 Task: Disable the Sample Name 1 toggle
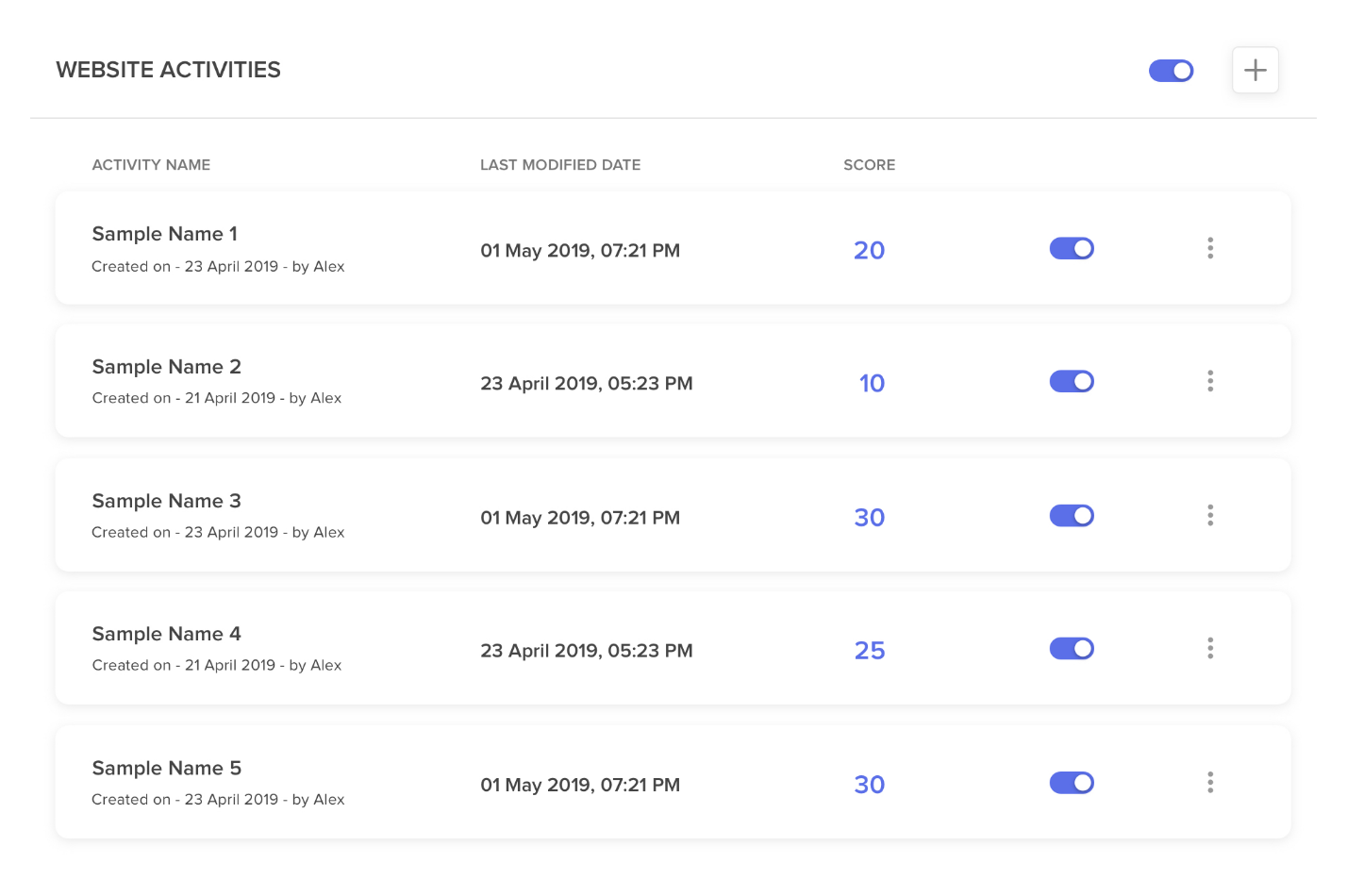1072,248
